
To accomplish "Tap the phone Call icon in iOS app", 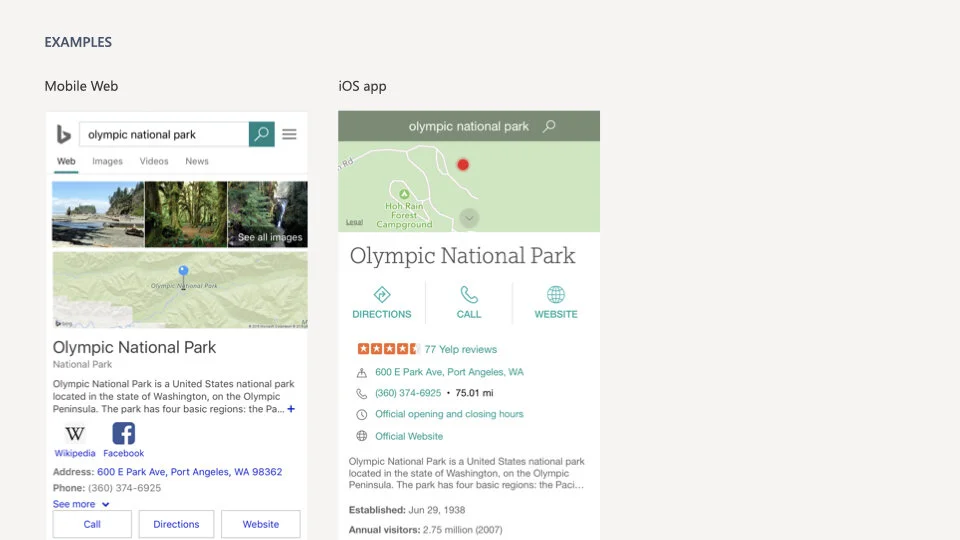I will [x=469, y=294].
